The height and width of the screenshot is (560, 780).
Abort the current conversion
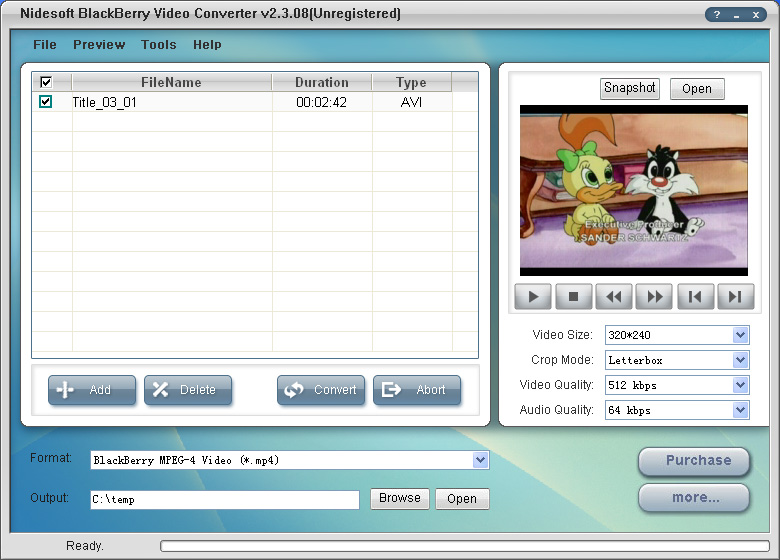pos(417,390)
